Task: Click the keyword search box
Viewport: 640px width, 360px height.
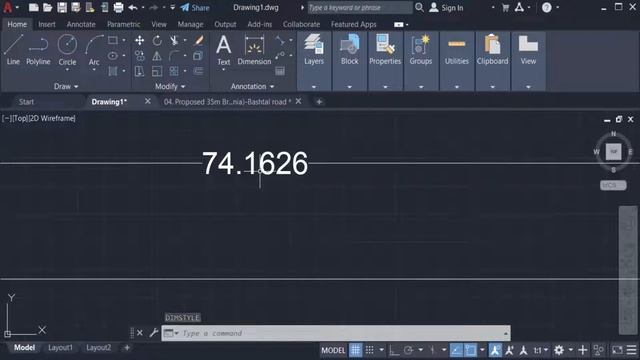Action: [360, 7]
